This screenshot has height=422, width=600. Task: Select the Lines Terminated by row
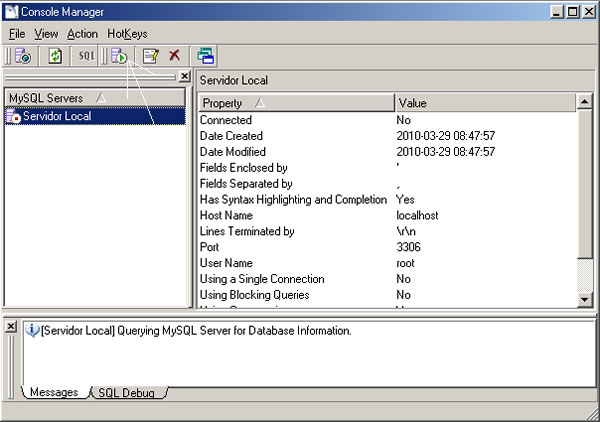tap(387, 231)
